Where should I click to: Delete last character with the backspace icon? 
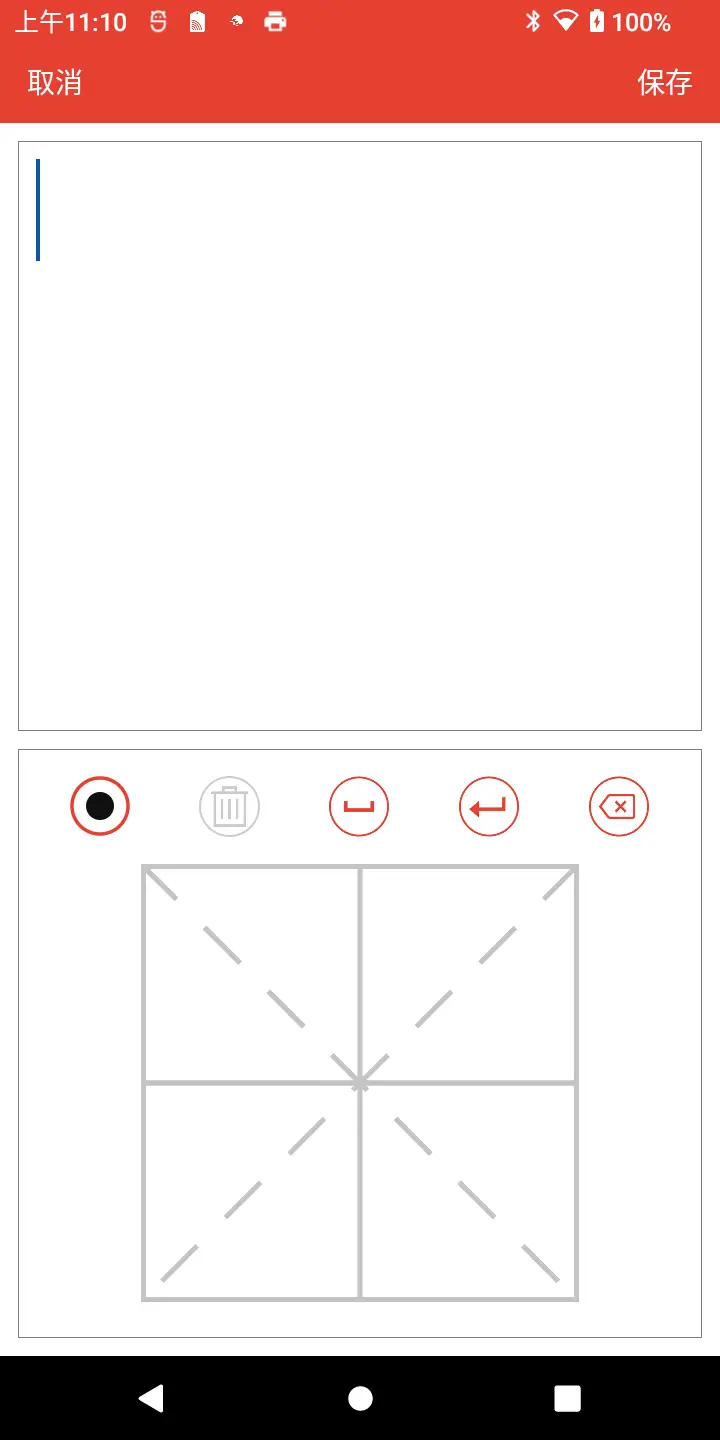click(x=619, y=805)
